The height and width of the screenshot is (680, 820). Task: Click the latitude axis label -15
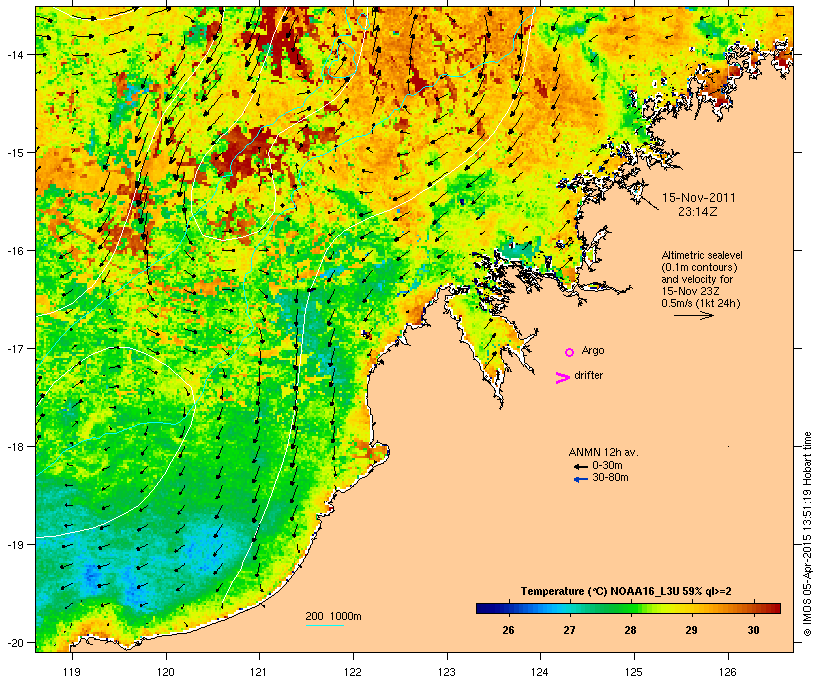15,153
